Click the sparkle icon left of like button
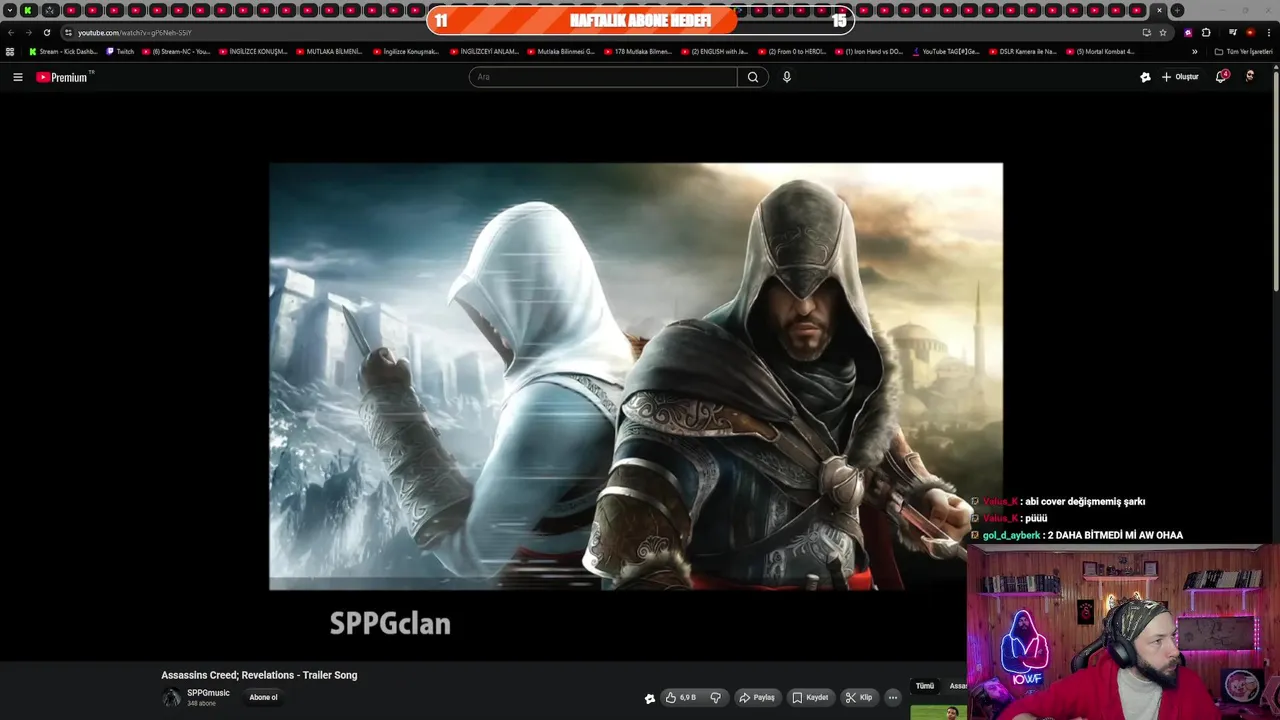The width and height of the screenshot is (1280, 720). click(649, 698)
